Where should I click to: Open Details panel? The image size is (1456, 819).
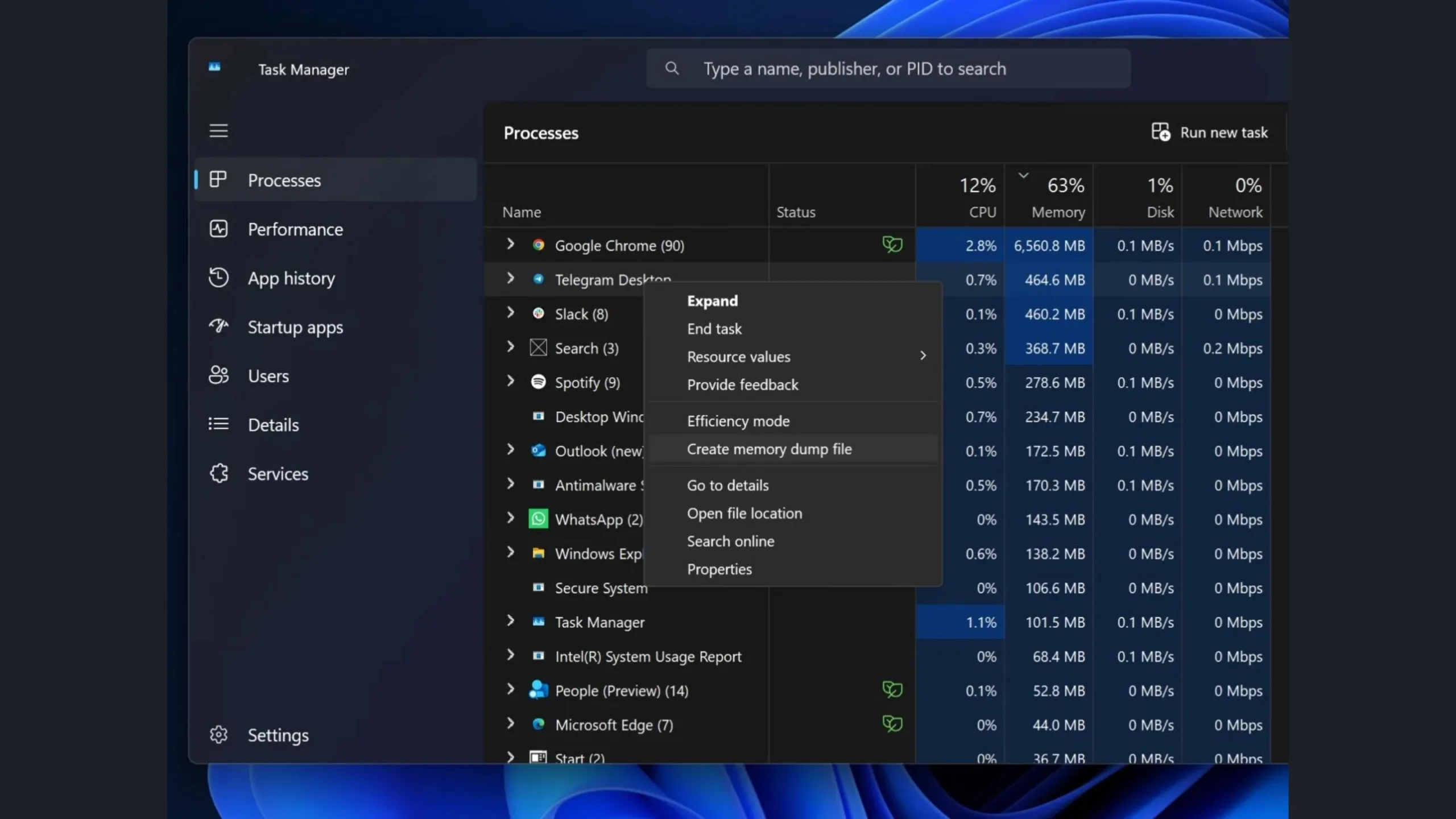pos(273,424)
